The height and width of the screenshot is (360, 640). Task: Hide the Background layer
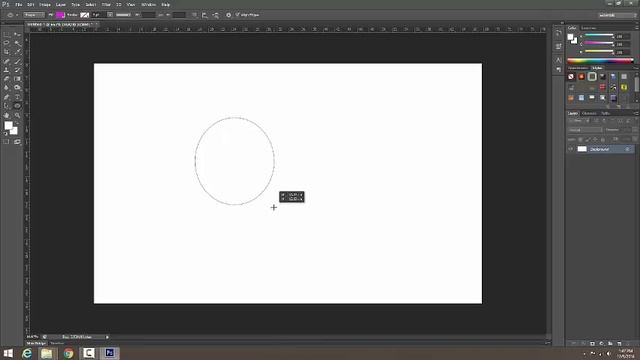click(x=571, y=149)
